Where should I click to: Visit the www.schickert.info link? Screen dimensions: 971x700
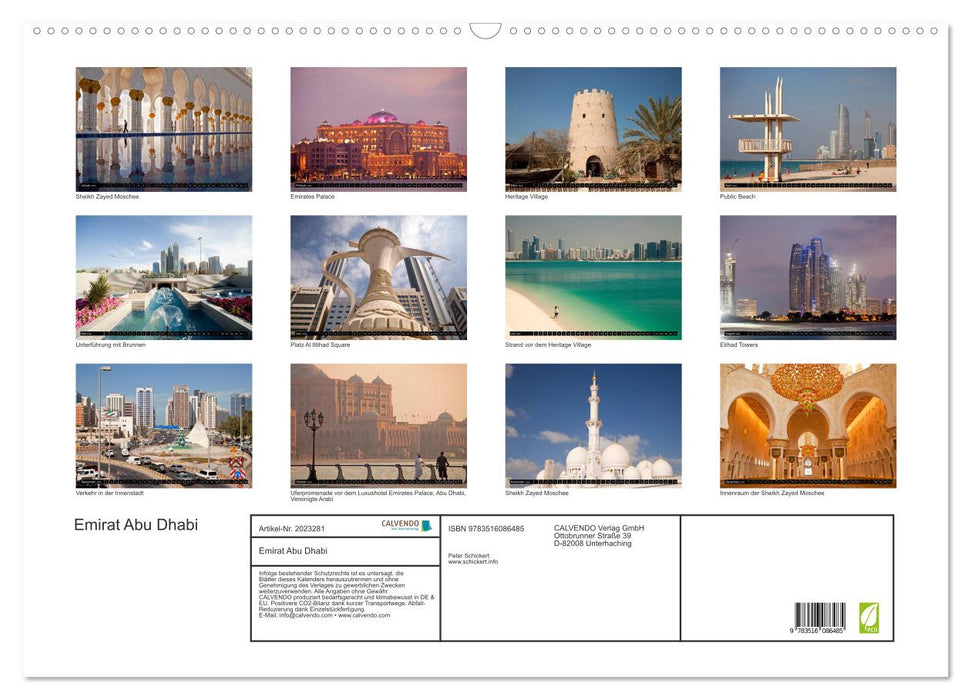click(474, 560)
